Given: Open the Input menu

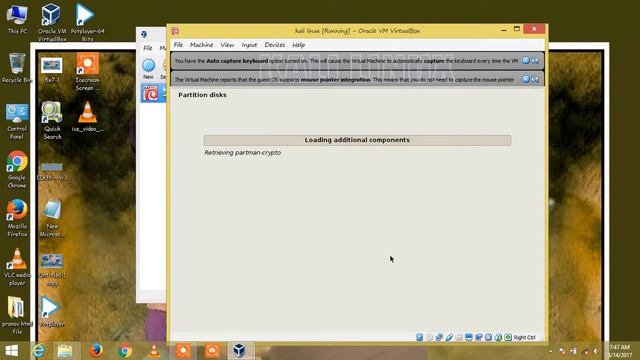Looking at the screenshot, I should 249,45.
